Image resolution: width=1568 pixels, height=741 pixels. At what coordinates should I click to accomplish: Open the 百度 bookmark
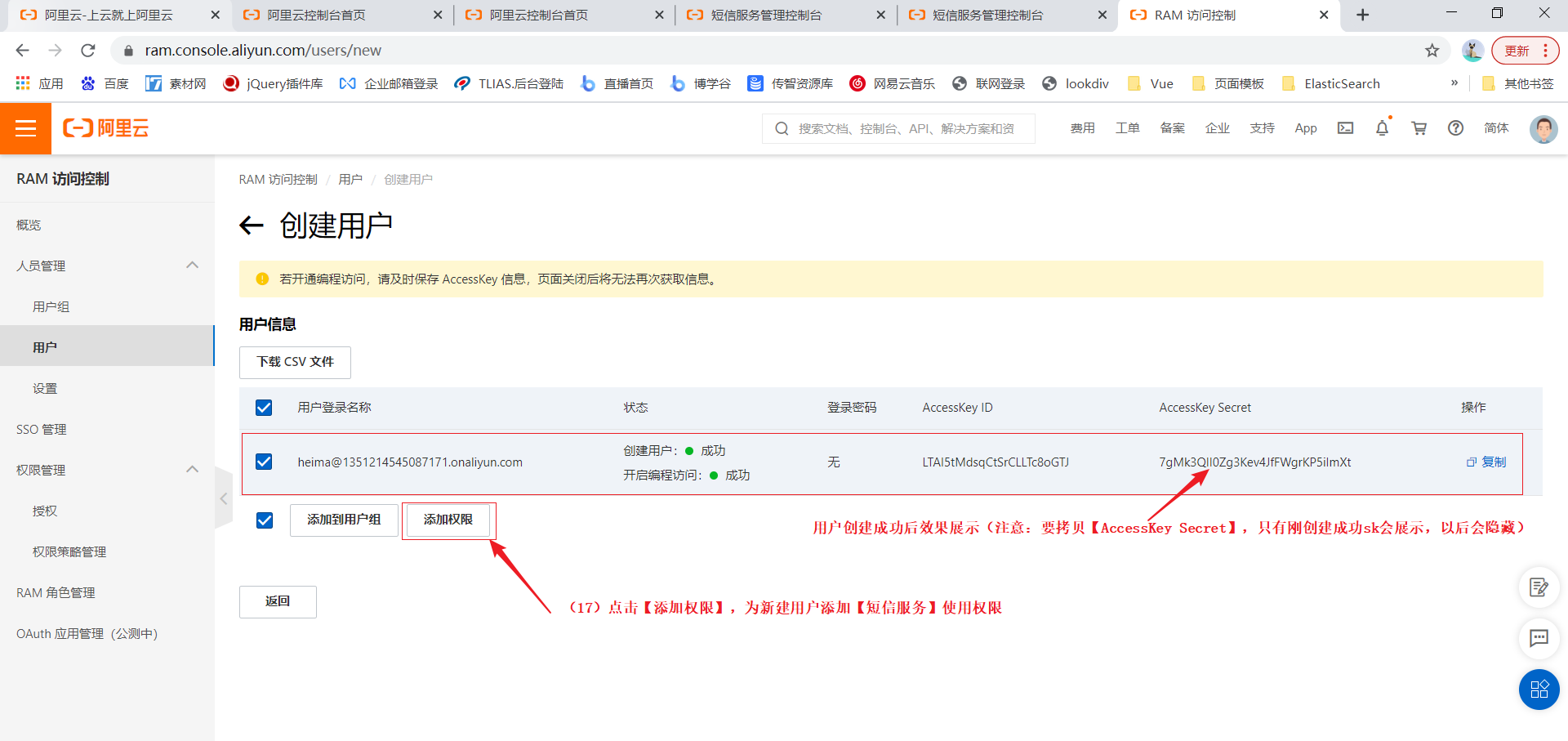click(105, 83)
